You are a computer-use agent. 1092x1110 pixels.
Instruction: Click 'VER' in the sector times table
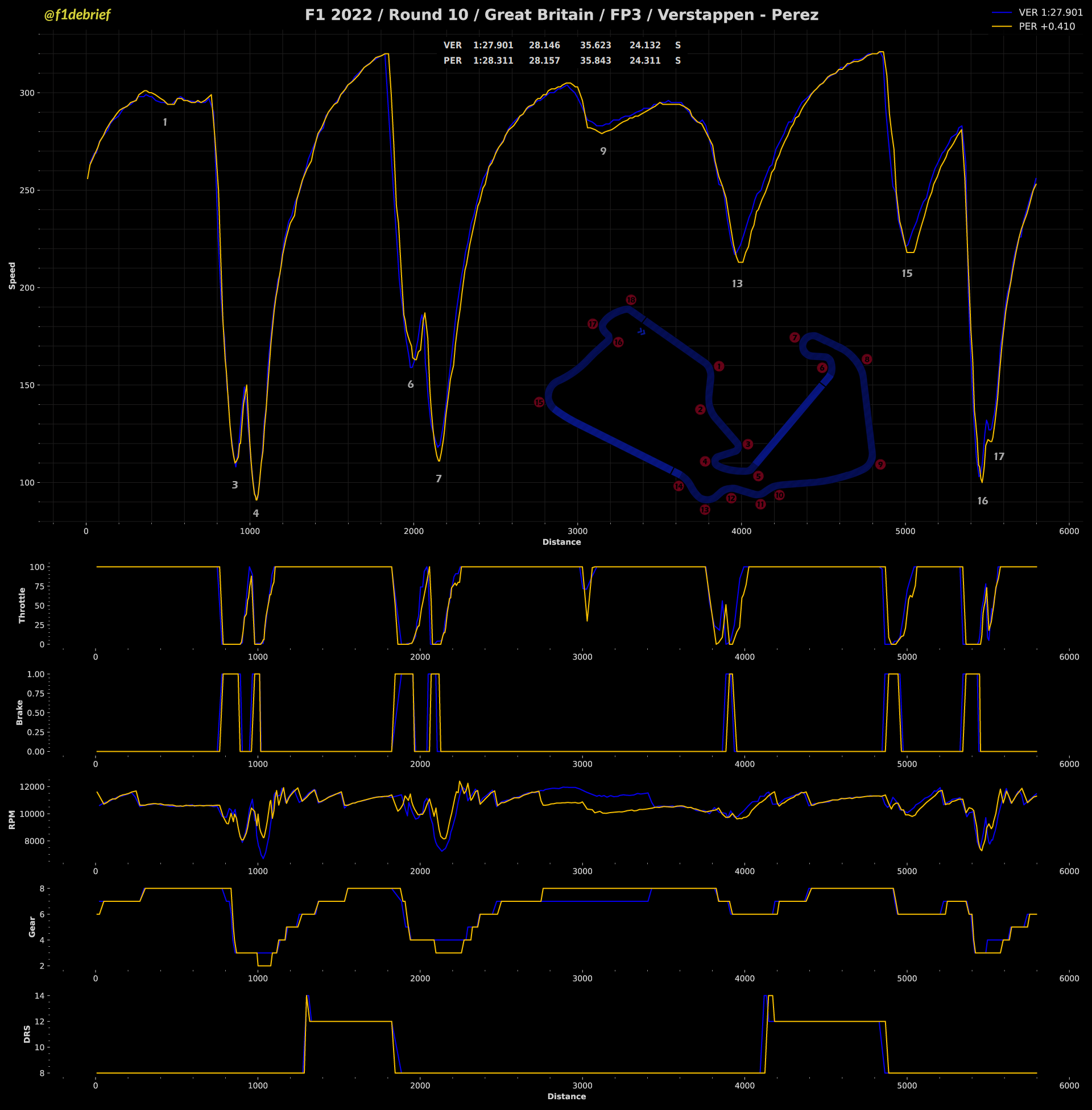[453, 45]
